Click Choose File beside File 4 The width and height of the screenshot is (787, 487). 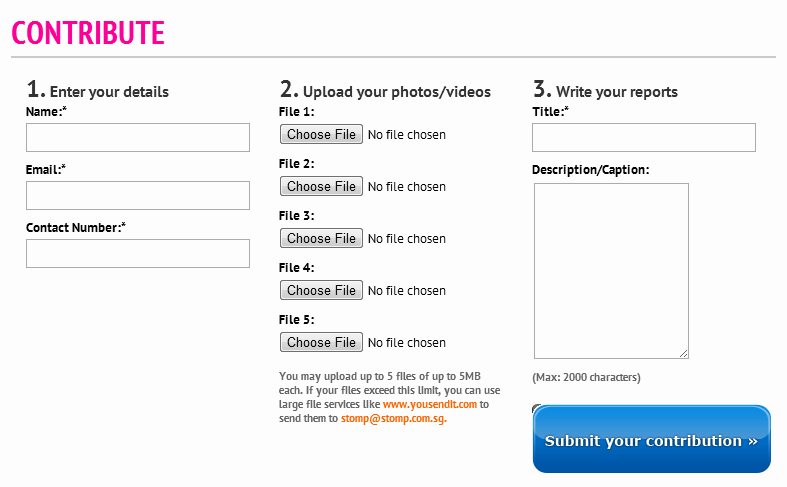pos(321,291)
